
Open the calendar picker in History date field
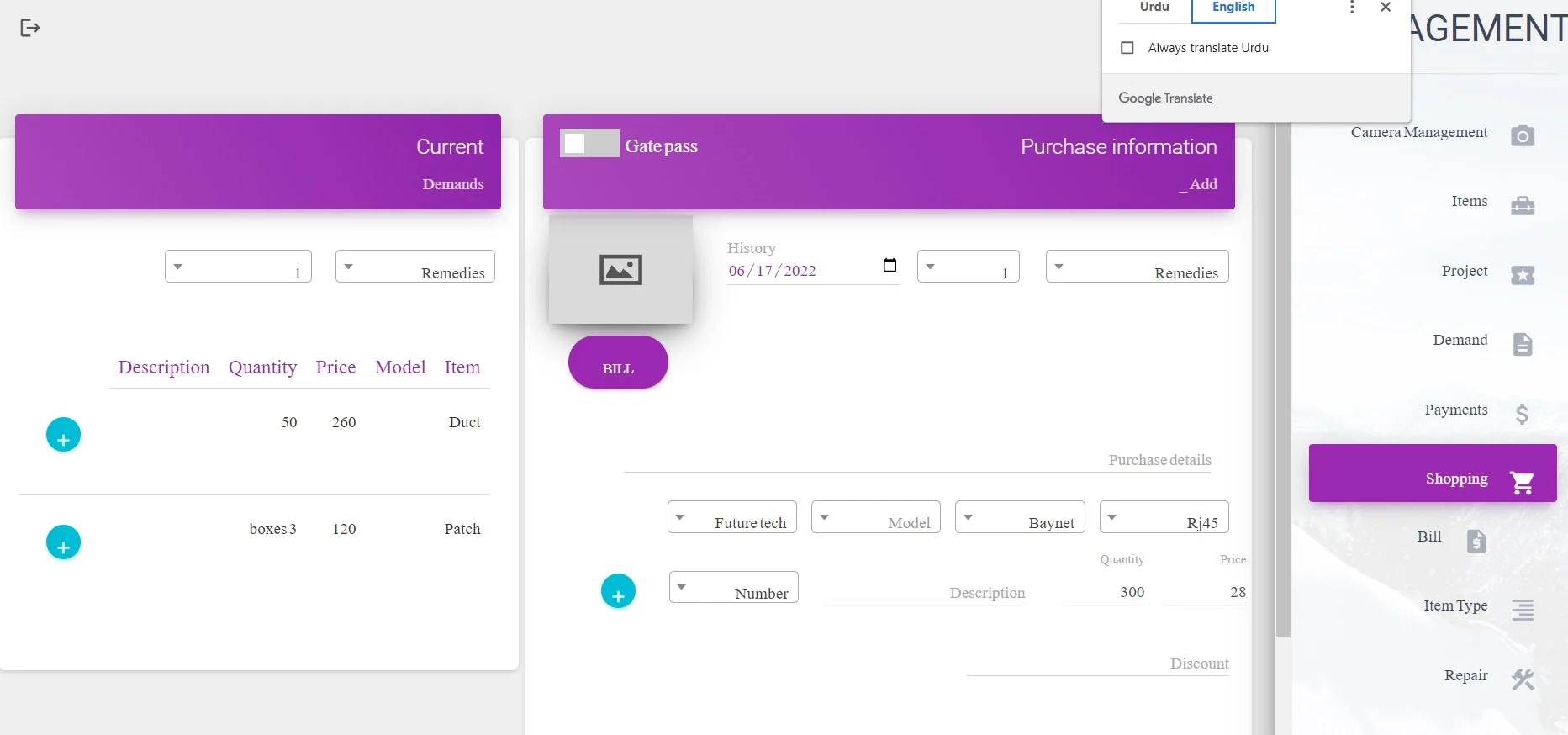click(890, 266)
